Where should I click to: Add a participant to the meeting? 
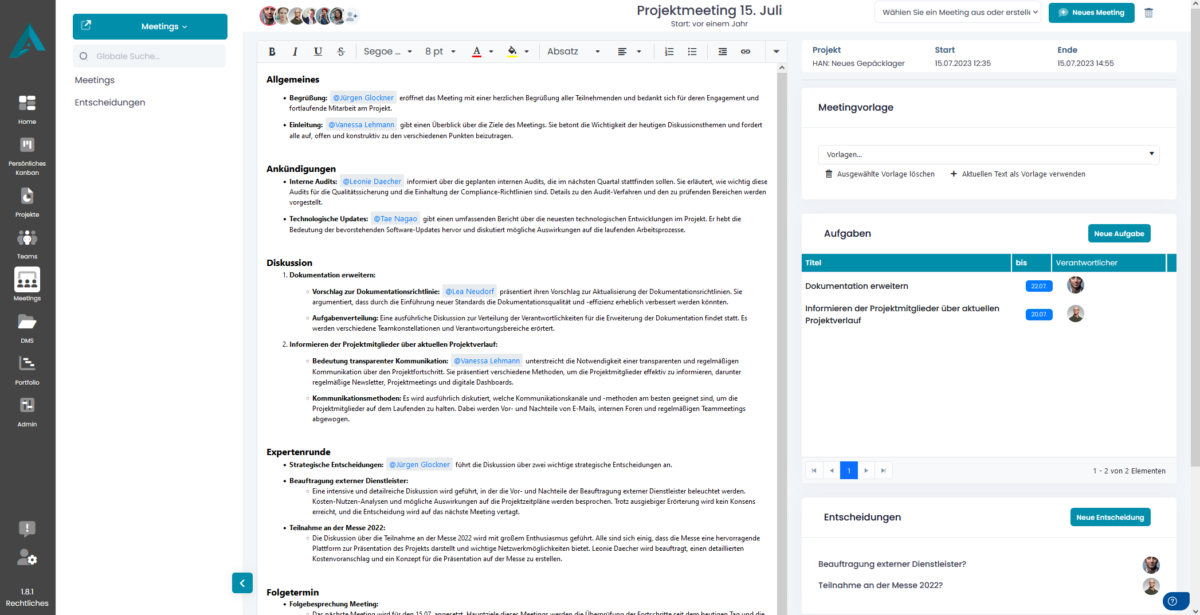(351, 16)
